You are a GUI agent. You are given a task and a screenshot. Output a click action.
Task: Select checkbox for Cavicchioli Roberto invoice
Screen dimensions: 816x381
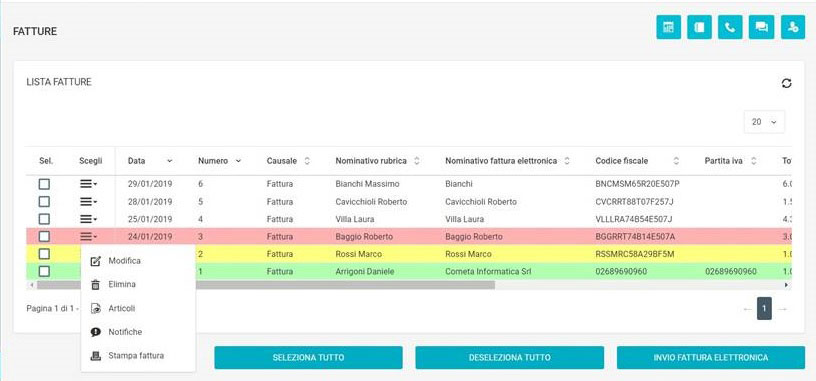45,201
